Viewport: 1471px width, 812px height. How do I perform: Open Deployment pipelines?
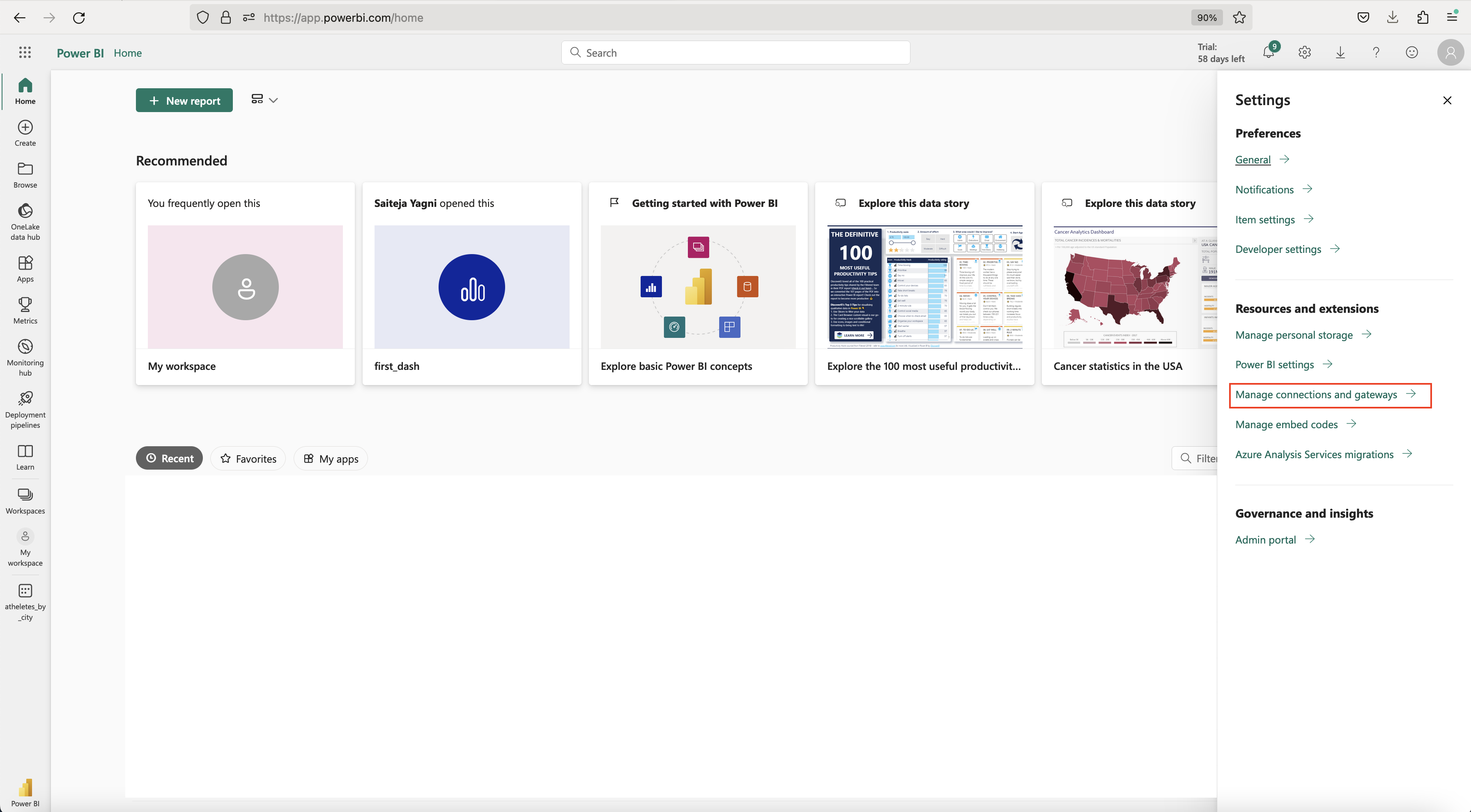(x=25, y=409)
